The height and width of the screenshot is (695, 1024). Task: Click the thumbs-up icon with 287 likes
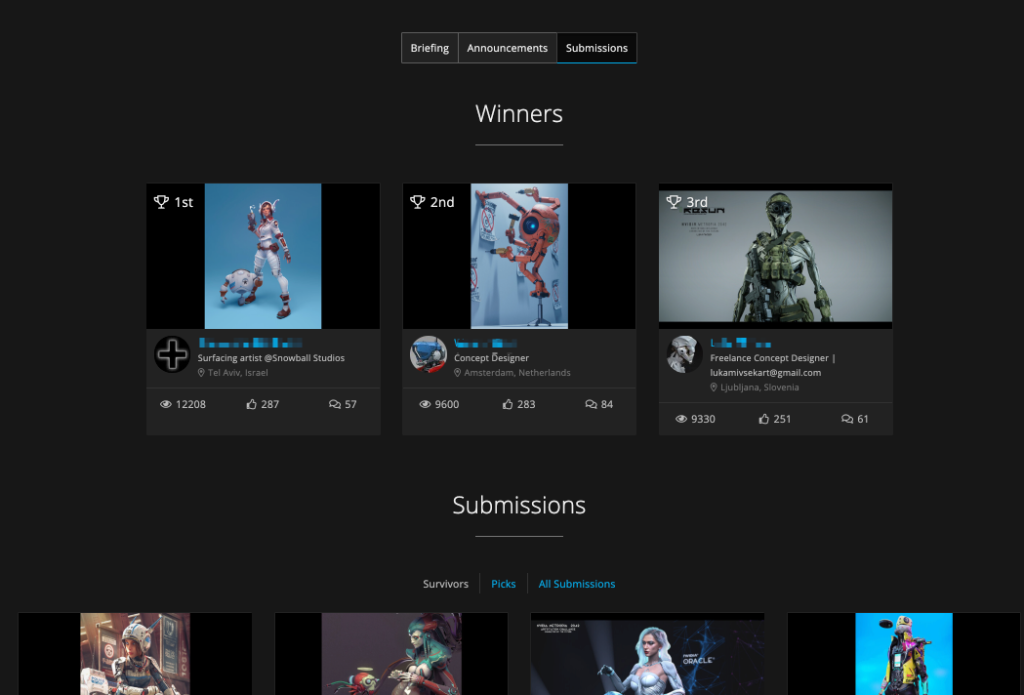(x=251, y=404)
